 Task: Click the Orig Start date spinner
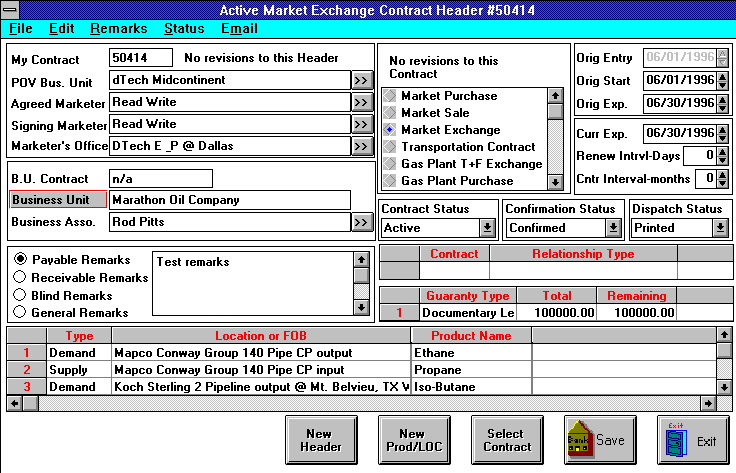723,81
